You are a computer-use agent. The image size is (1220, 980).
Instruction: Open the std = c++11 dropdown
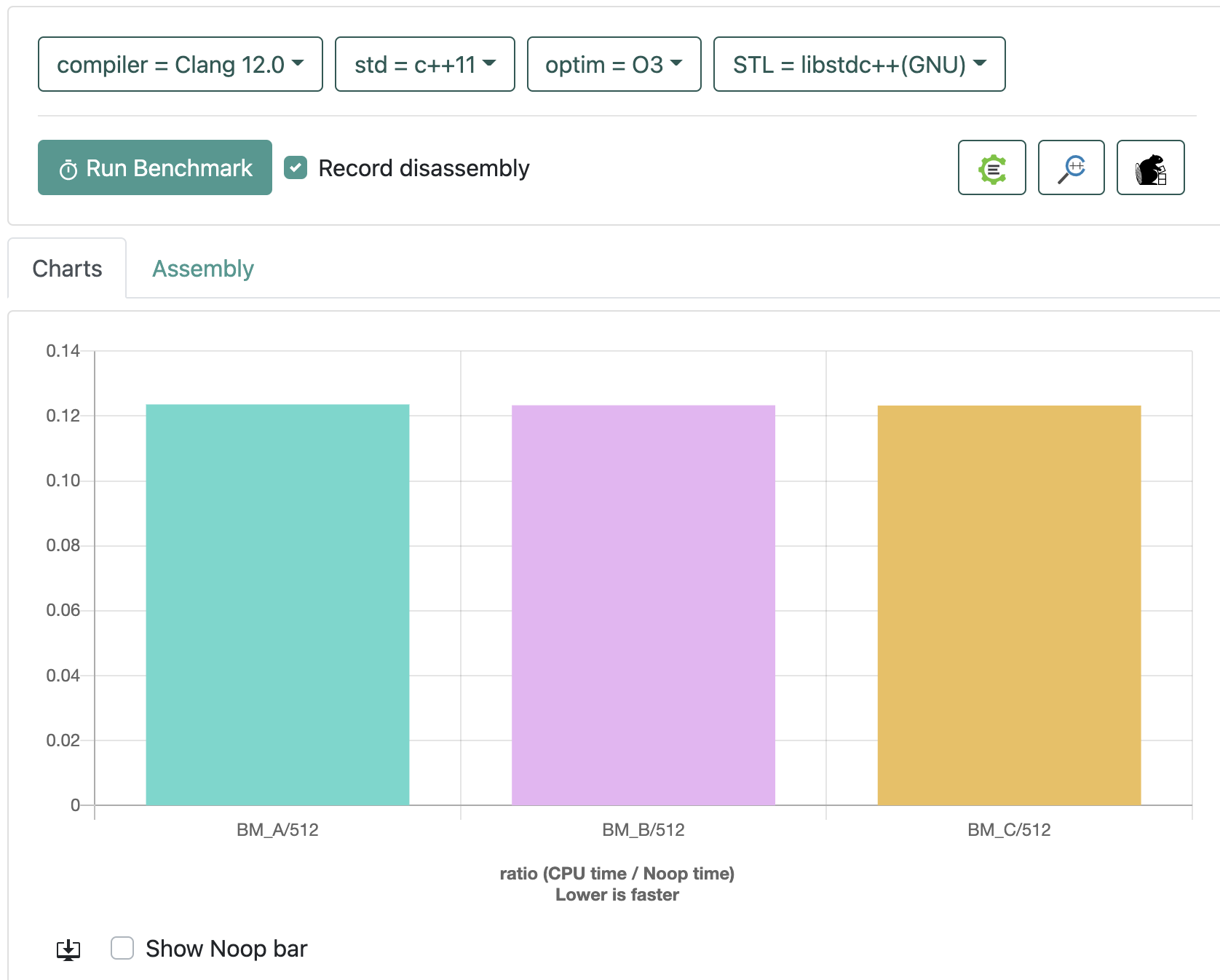coord(425,64)
